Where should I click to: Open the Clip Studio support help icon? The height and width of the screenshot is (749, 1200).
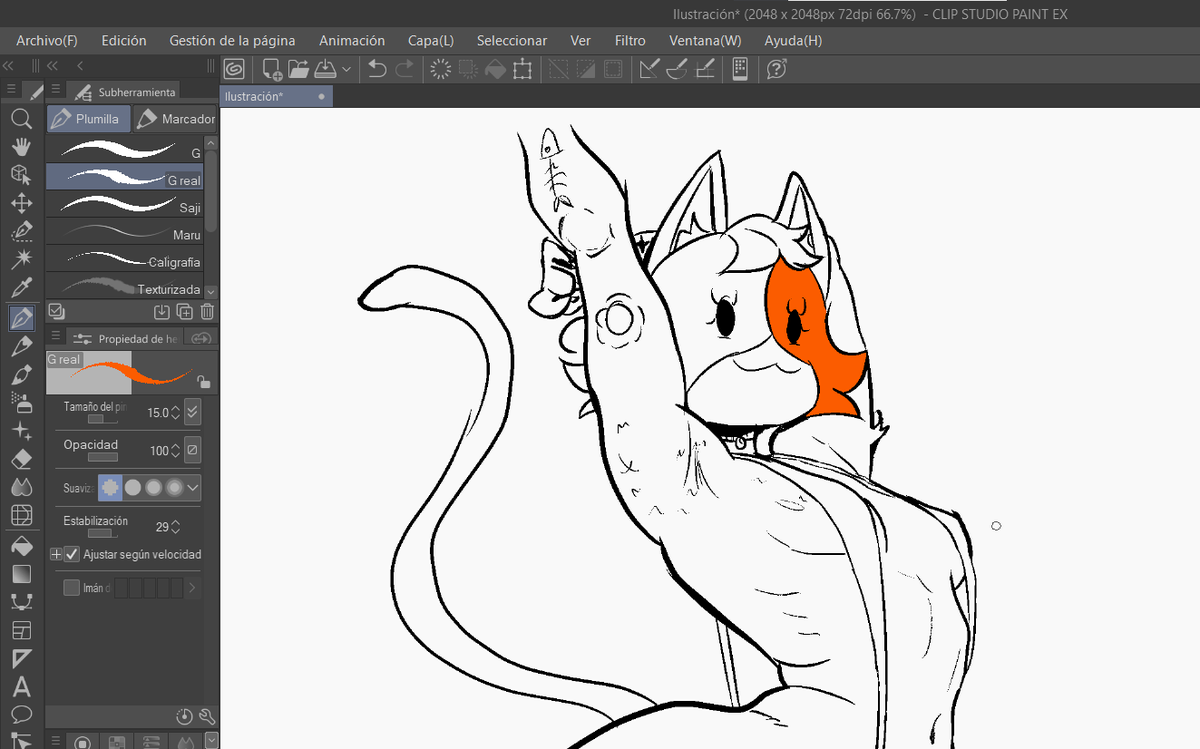(777, 69)
